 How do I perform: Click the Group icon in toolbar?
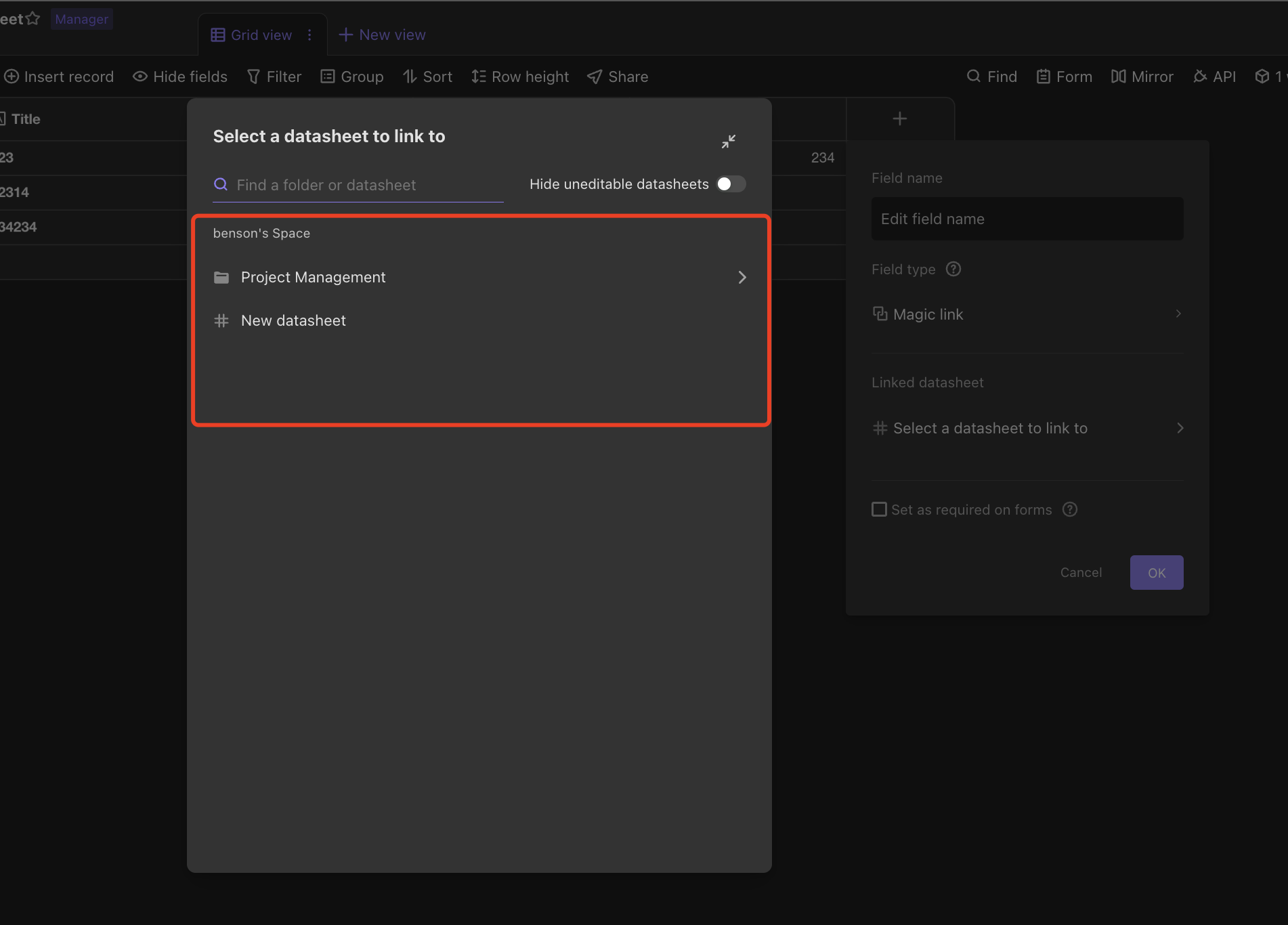click(x=328, y=77)
